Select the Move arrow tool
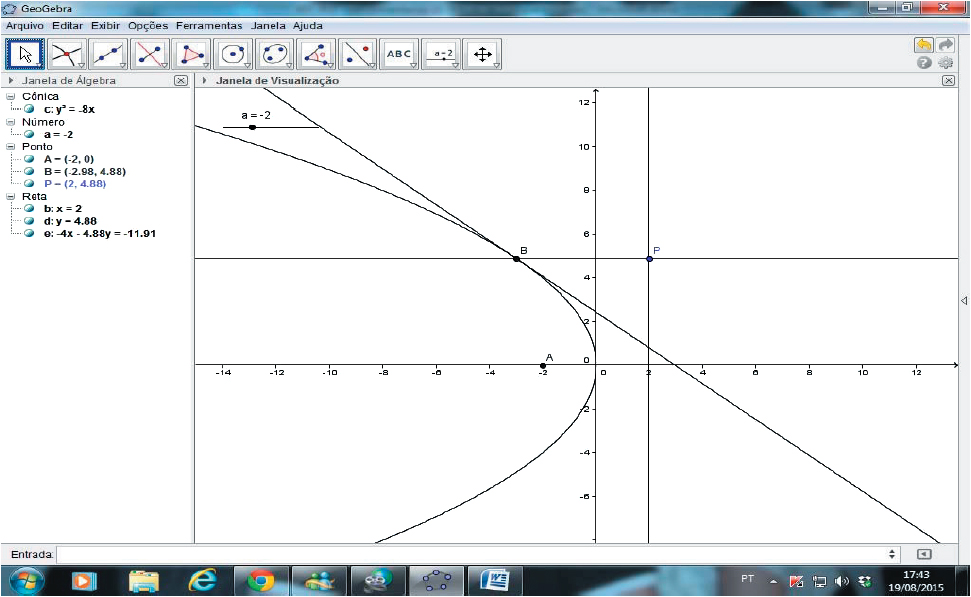 25,54
